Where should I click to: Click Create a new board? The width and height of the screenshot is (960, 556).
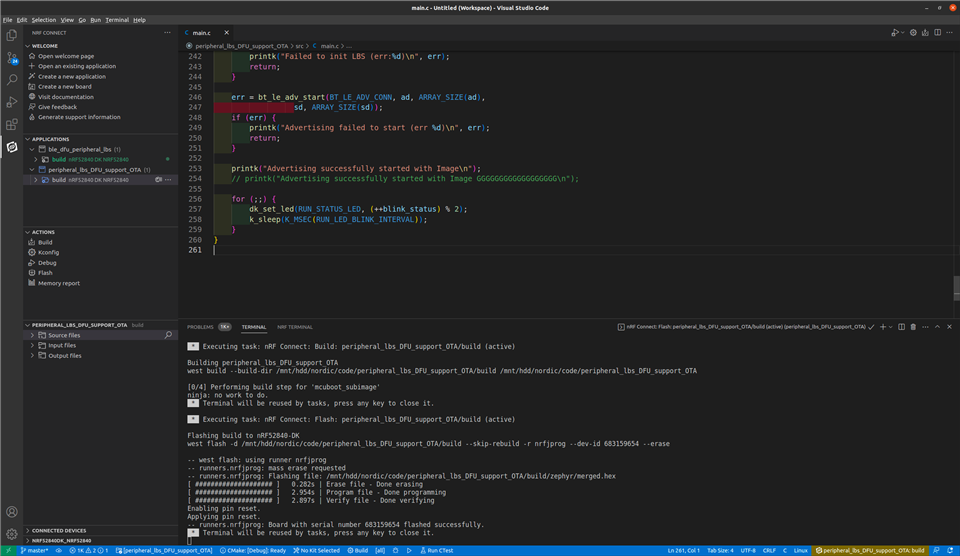point(65,86)
